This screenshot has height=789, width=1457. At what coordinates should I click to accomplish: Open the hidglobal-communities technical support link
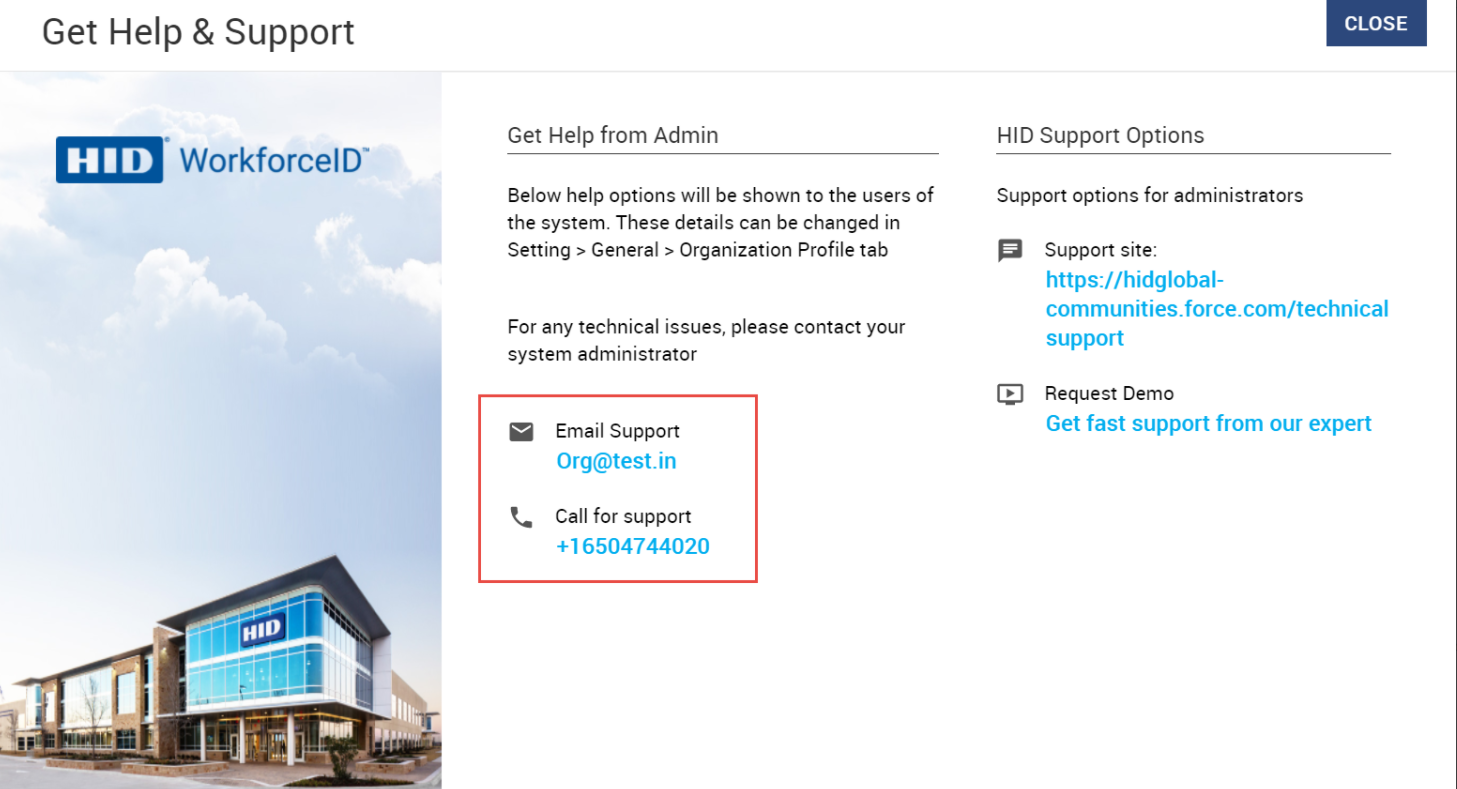[1216, 309]
